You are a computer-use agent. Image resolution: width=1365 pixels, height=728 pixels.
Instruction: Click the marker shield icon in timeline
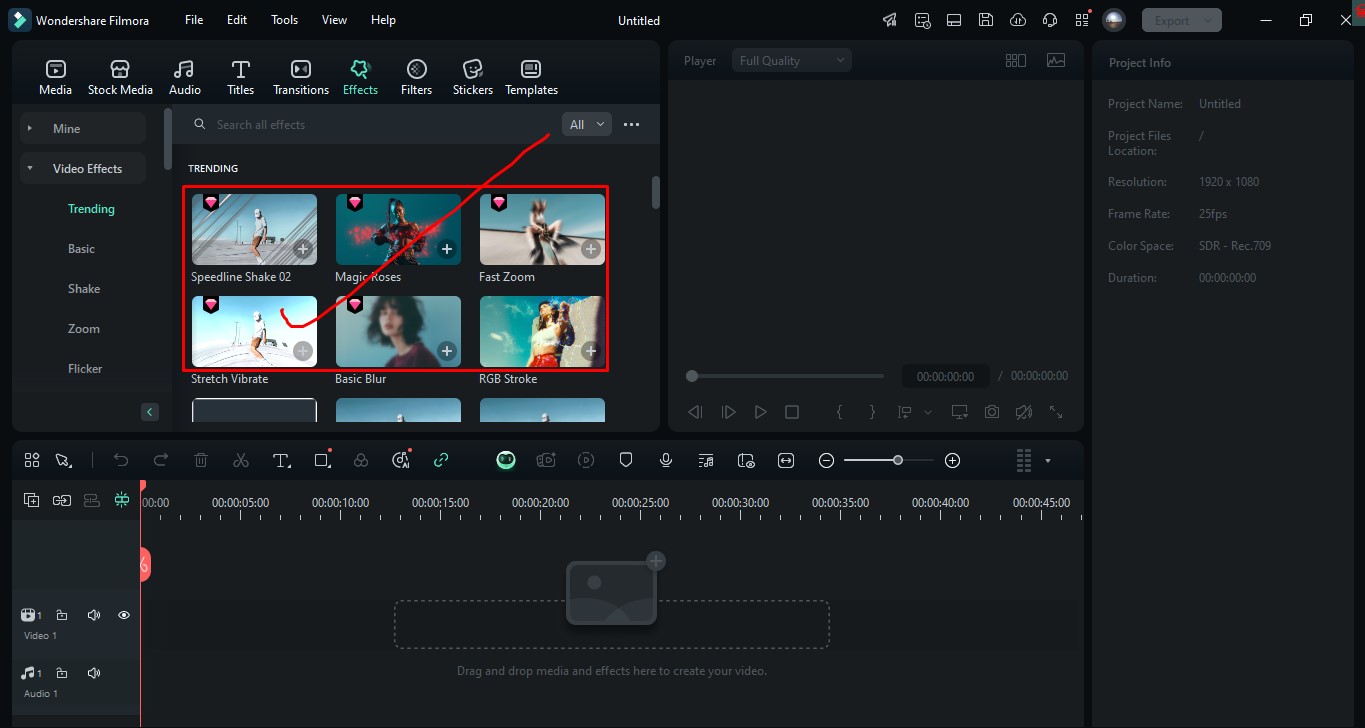point(626,460)
